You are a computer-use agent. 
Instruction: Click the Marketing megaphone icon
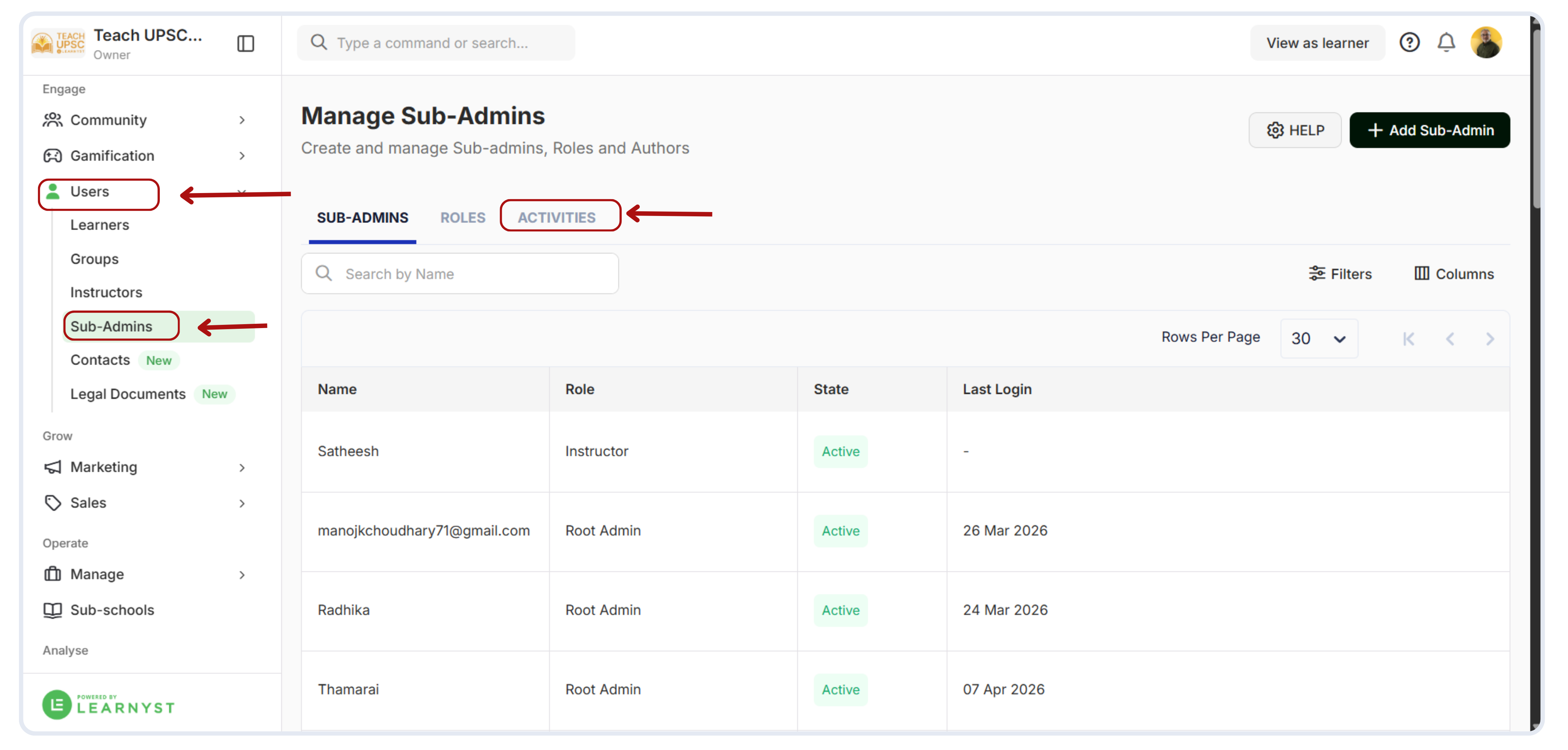click(53, 467)
